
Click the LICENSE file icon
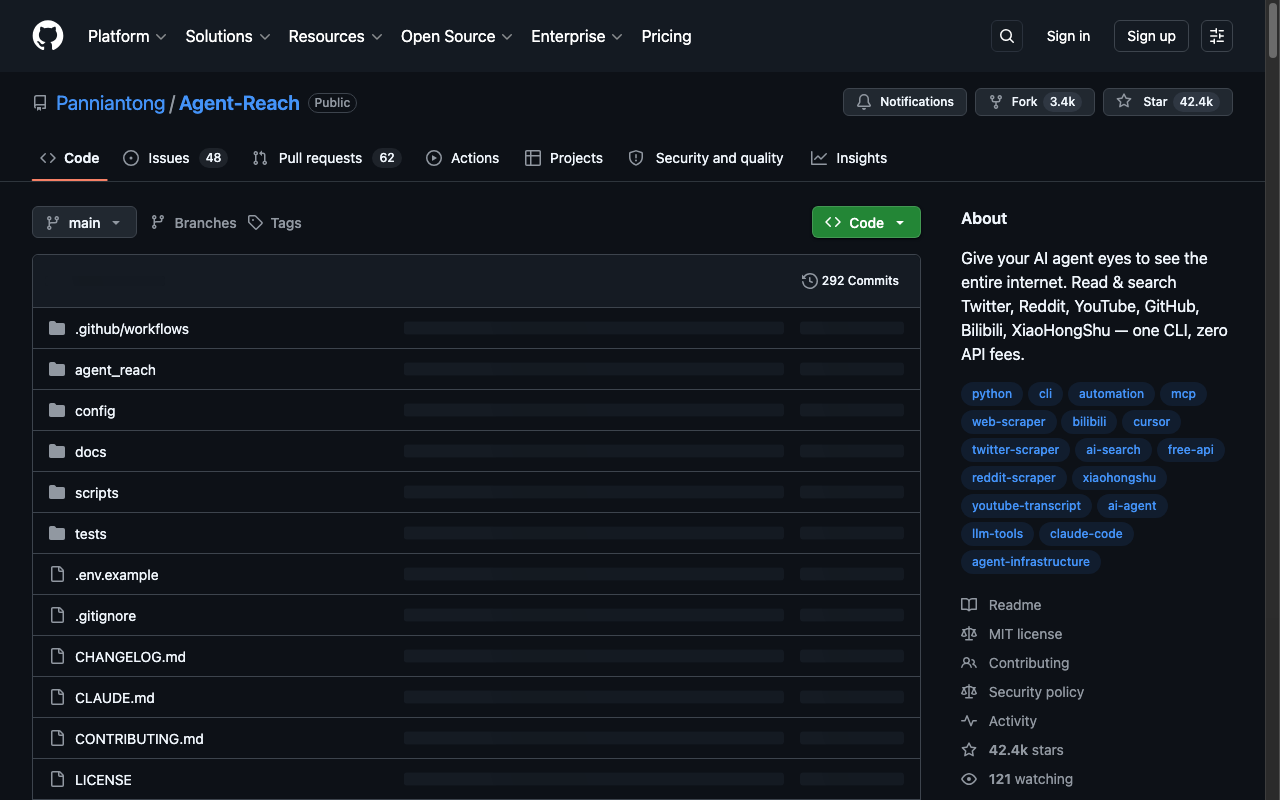coord(57,780)
